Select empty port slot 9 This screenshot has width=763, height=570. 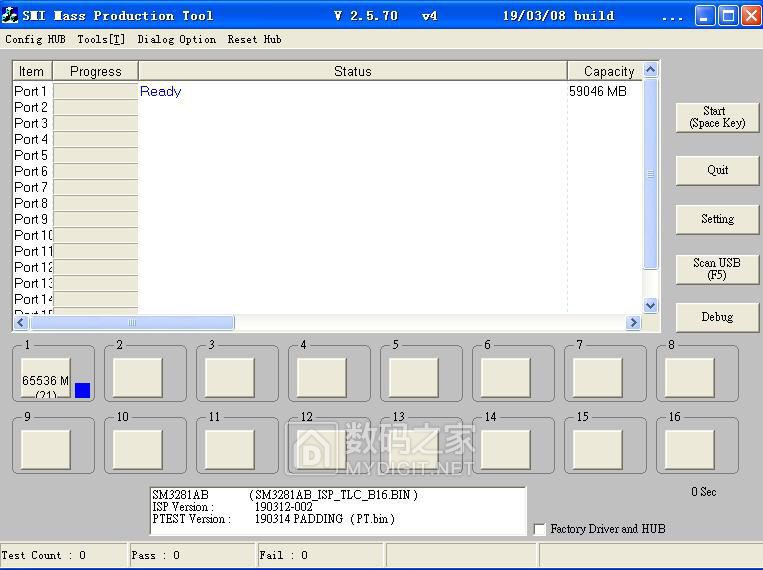point(46,450)
